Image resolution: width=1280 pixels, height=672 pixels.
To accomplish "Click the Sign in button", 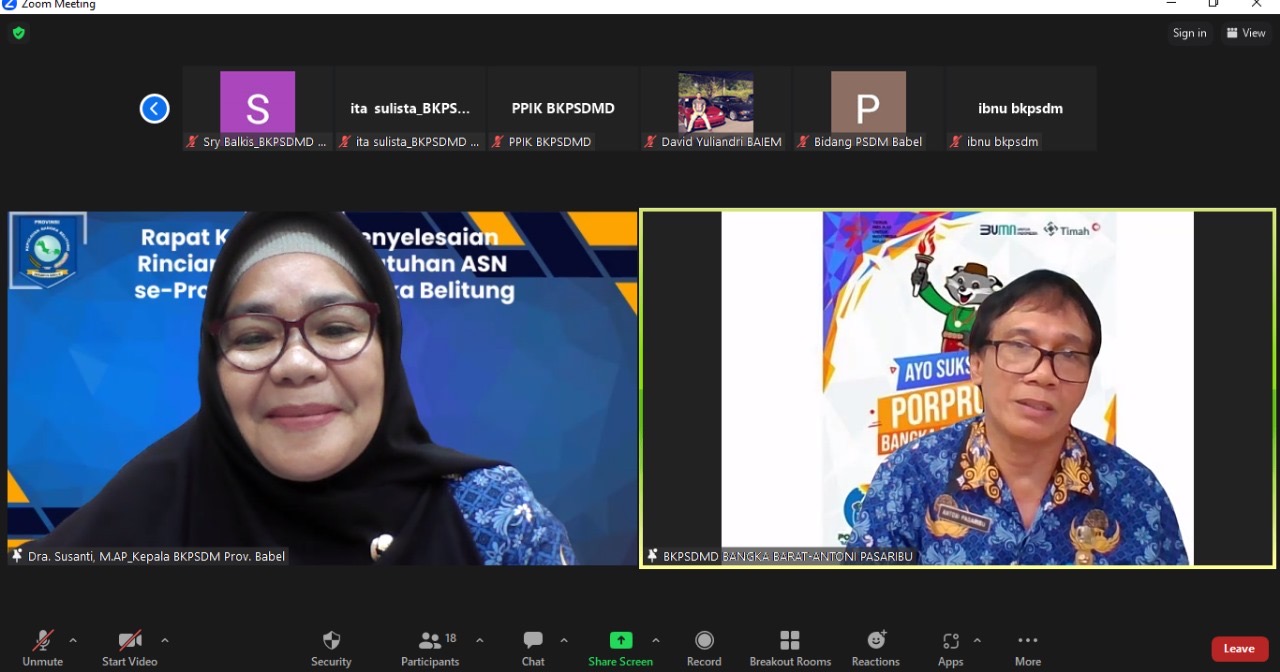I will [x=1189, y=33].
